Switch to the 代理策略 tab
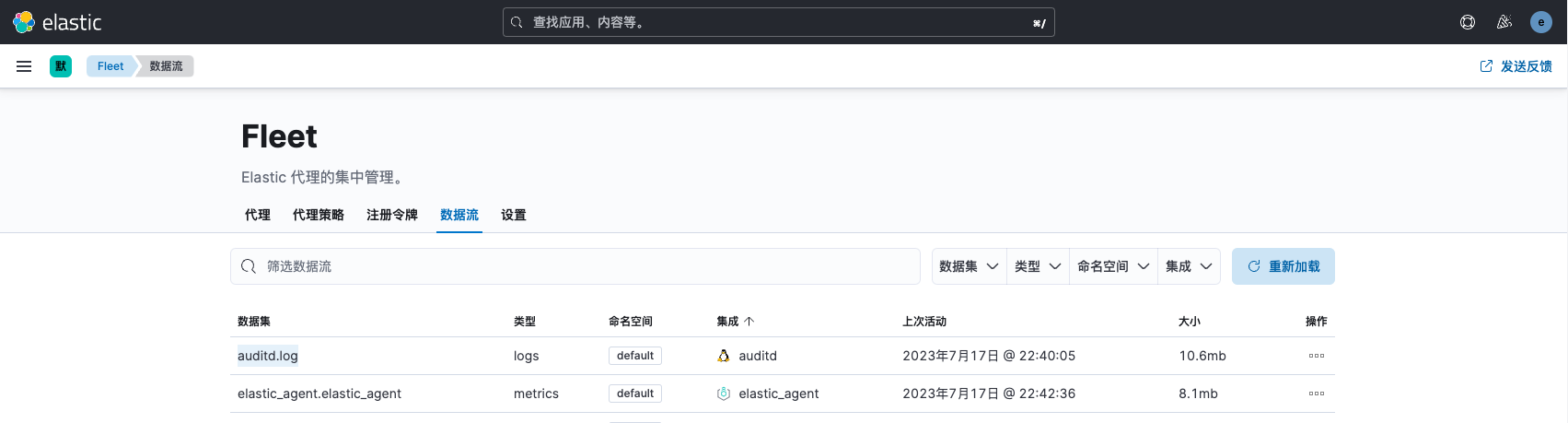The height and width of the screenshot is (423, 1568). [319, 215]
